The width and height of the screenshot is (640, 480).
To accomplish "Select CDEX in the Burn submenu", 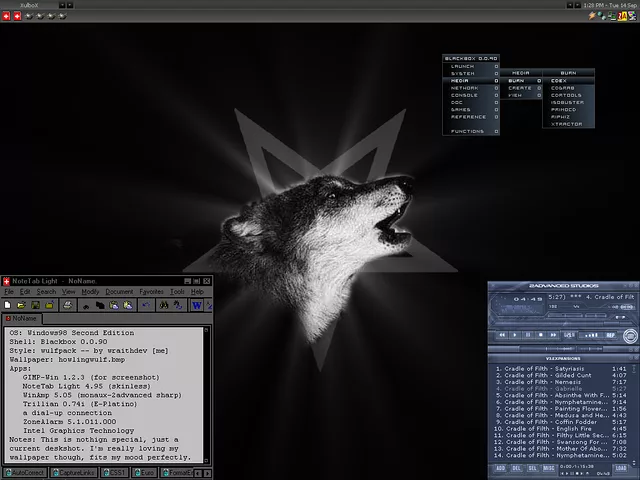I will 568,81.
